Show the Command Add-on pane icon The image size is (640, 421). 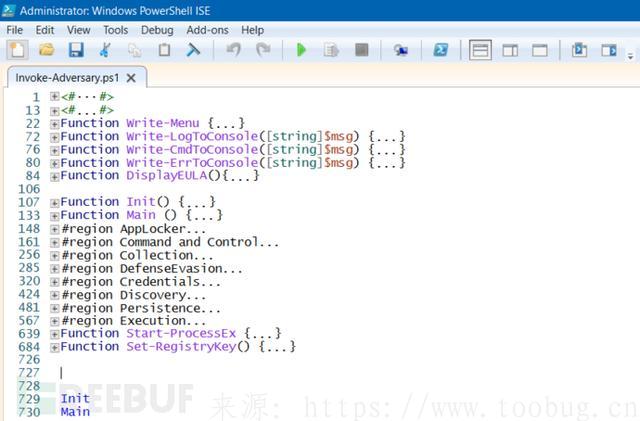click(x=609, y=50)
